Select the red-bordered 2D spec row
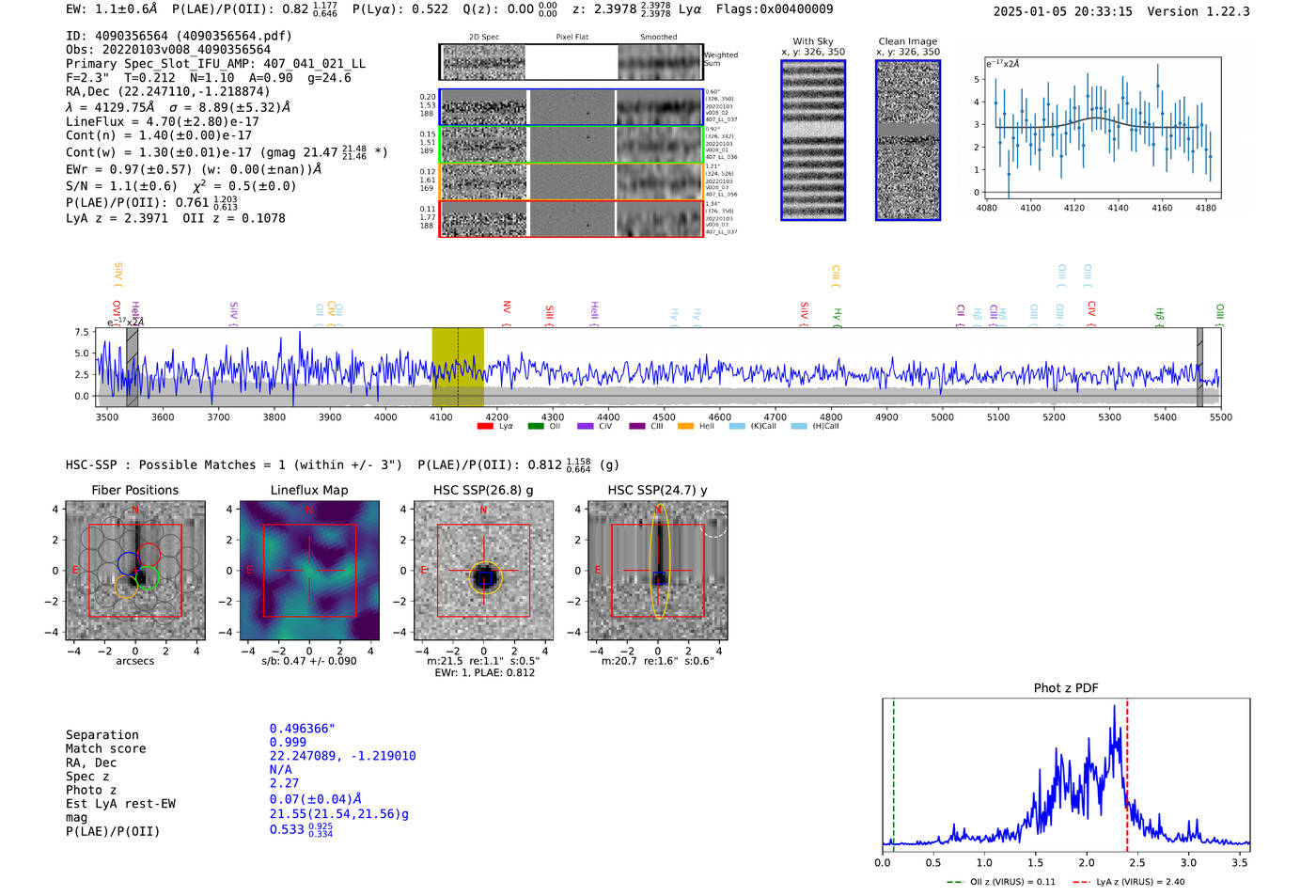 coord(571,218)
